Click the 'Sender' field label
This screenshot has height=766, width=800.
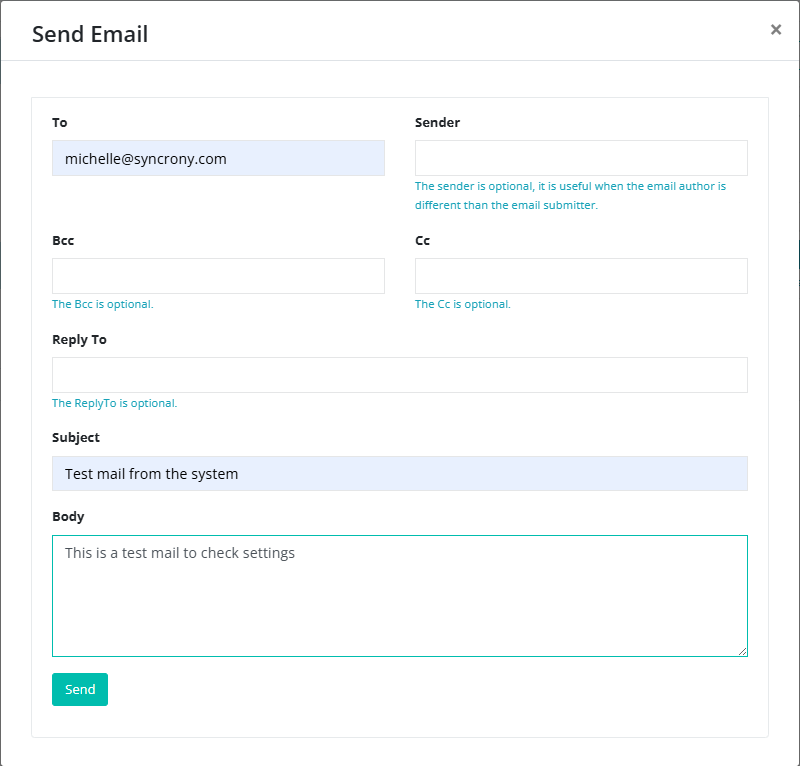pos(437,123)
